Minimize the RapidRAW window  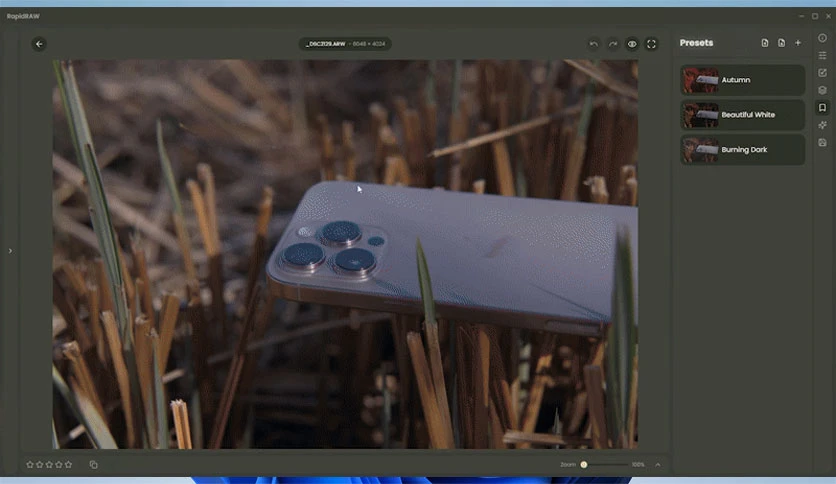pyautogui.click(x=801, y=16)
